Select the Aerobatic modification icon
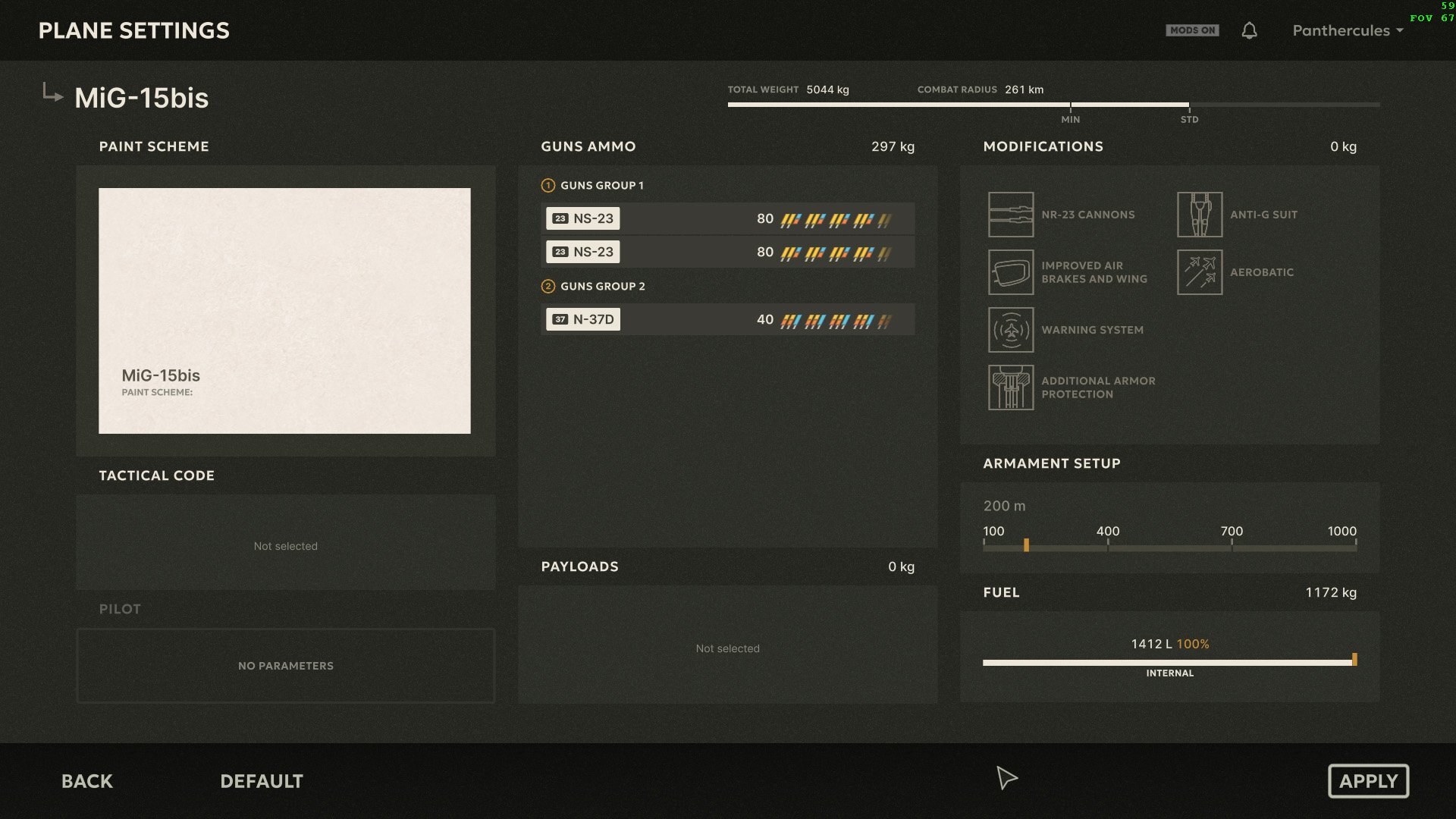This screenshot has width=1456, height=819. tap(1200, 272)
